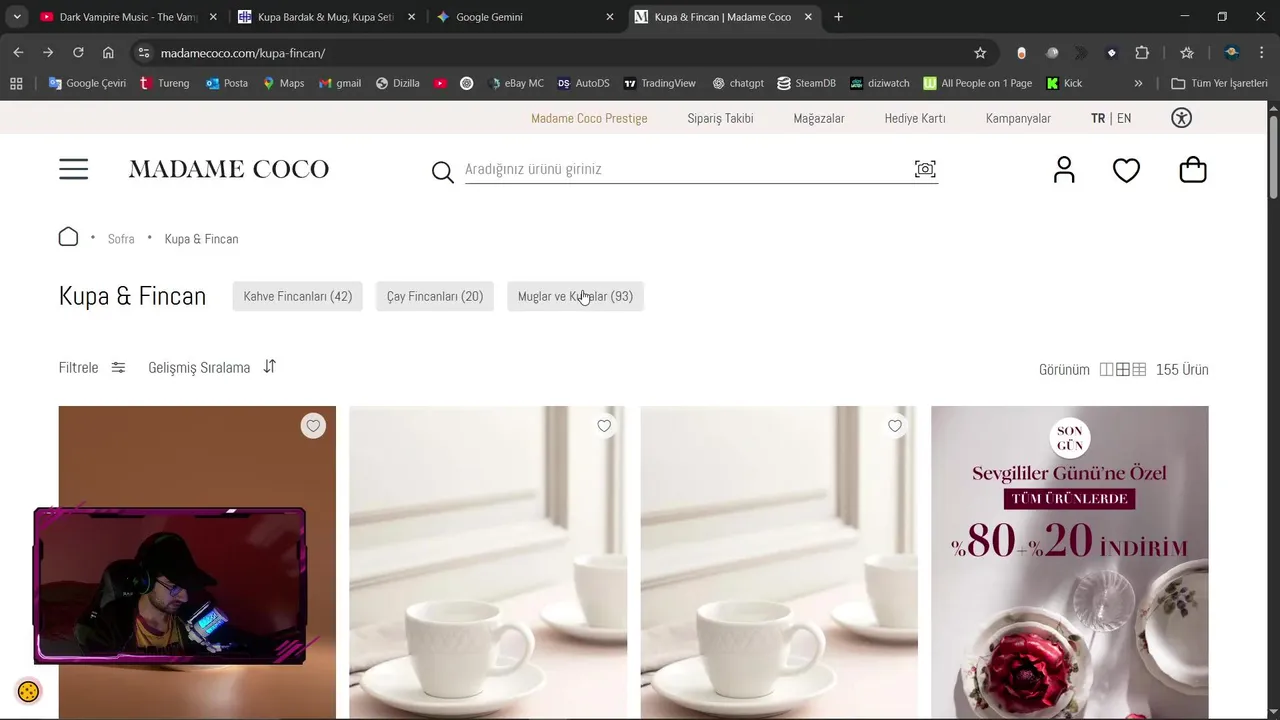Viewport: 1280px width, 720px height.
Task: Open the Chrome extensions puzzle icon
Action: click(x=1142, y=53)
